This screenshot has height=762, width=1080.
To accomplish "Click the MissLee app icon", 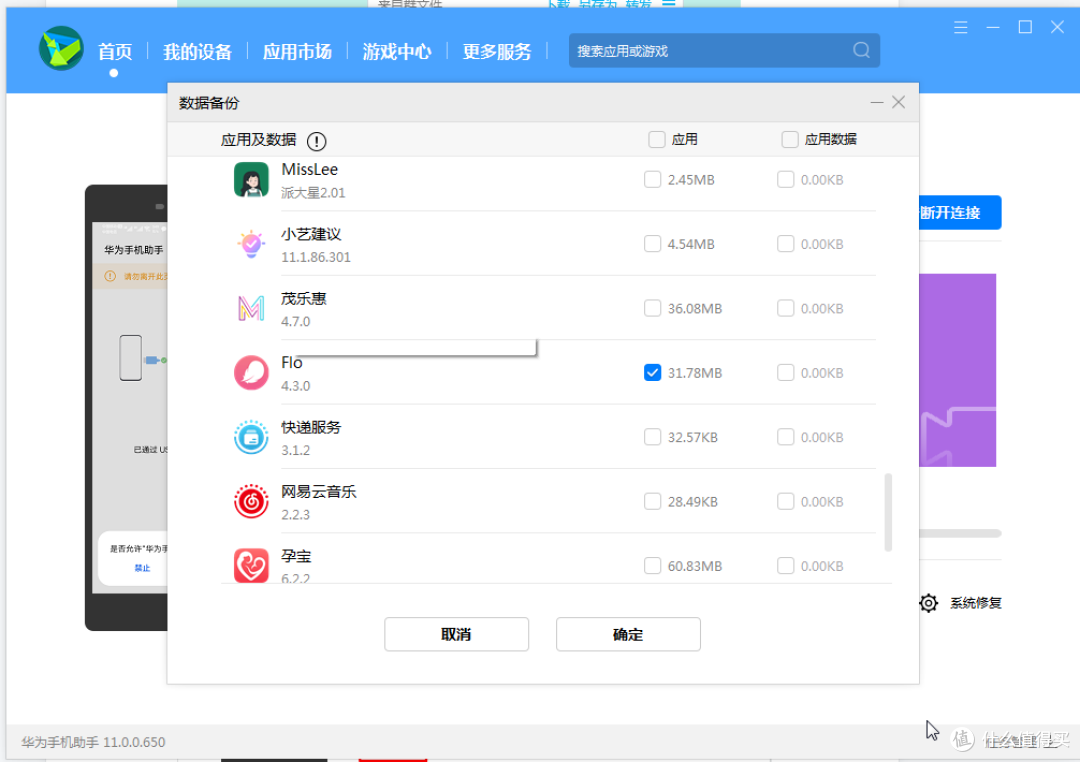I will tap(251, 180).
